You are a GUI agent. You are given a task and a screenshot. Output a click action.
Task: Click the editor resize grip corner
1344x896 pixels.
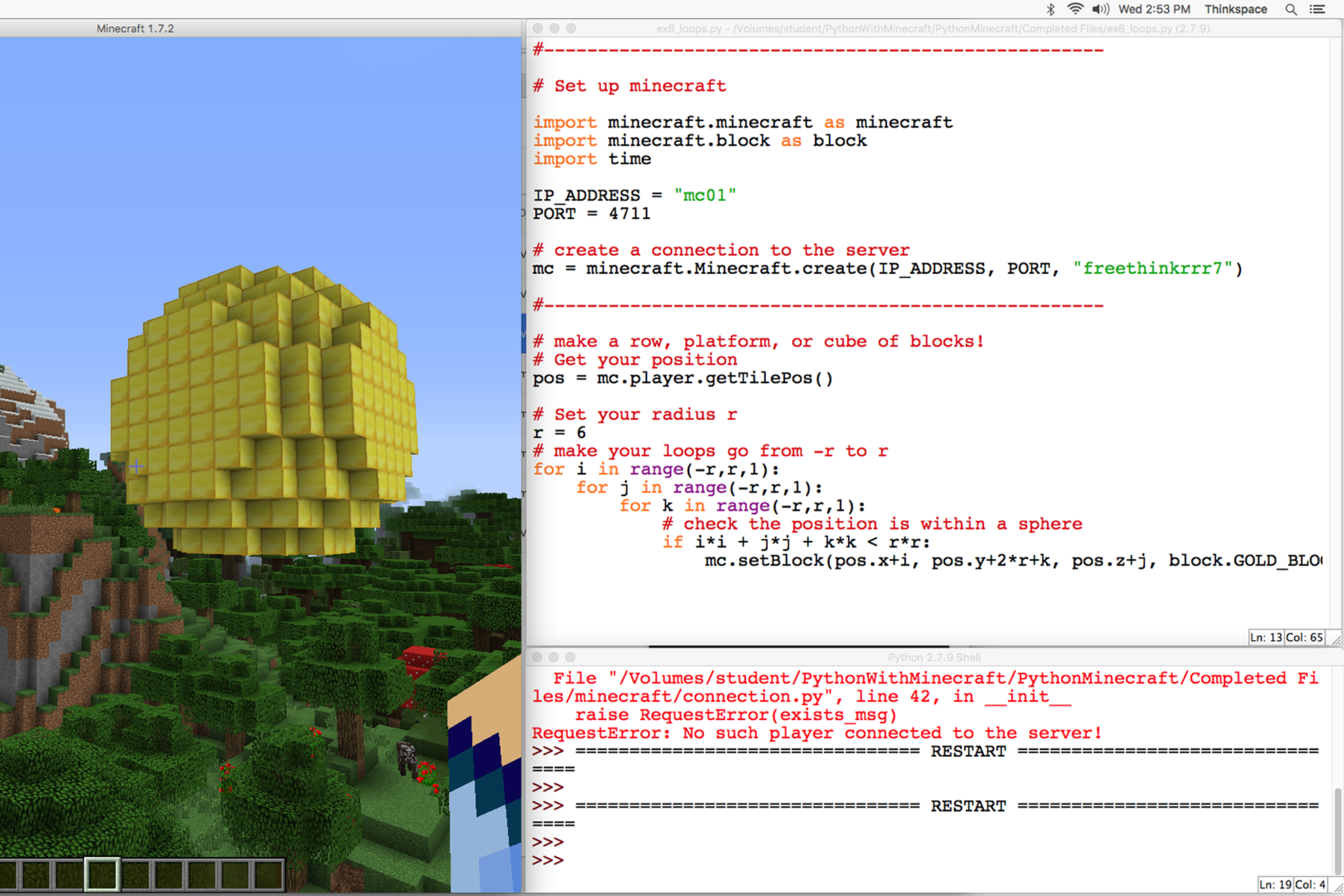pyautogui.click(x=1336, y=639)
